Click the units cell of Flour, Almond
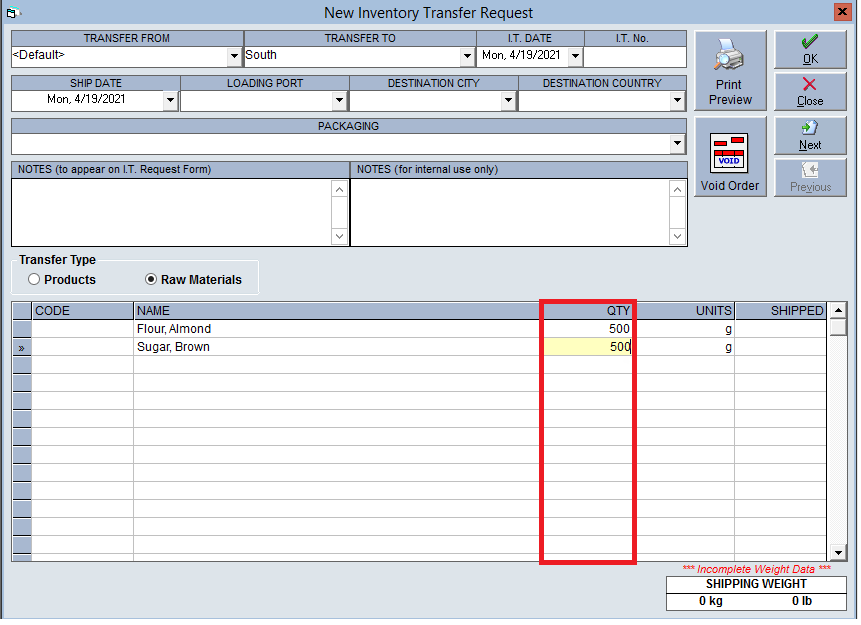Image resolution: width=861 pixels, height=625 pixels. (x=687, y=330)
